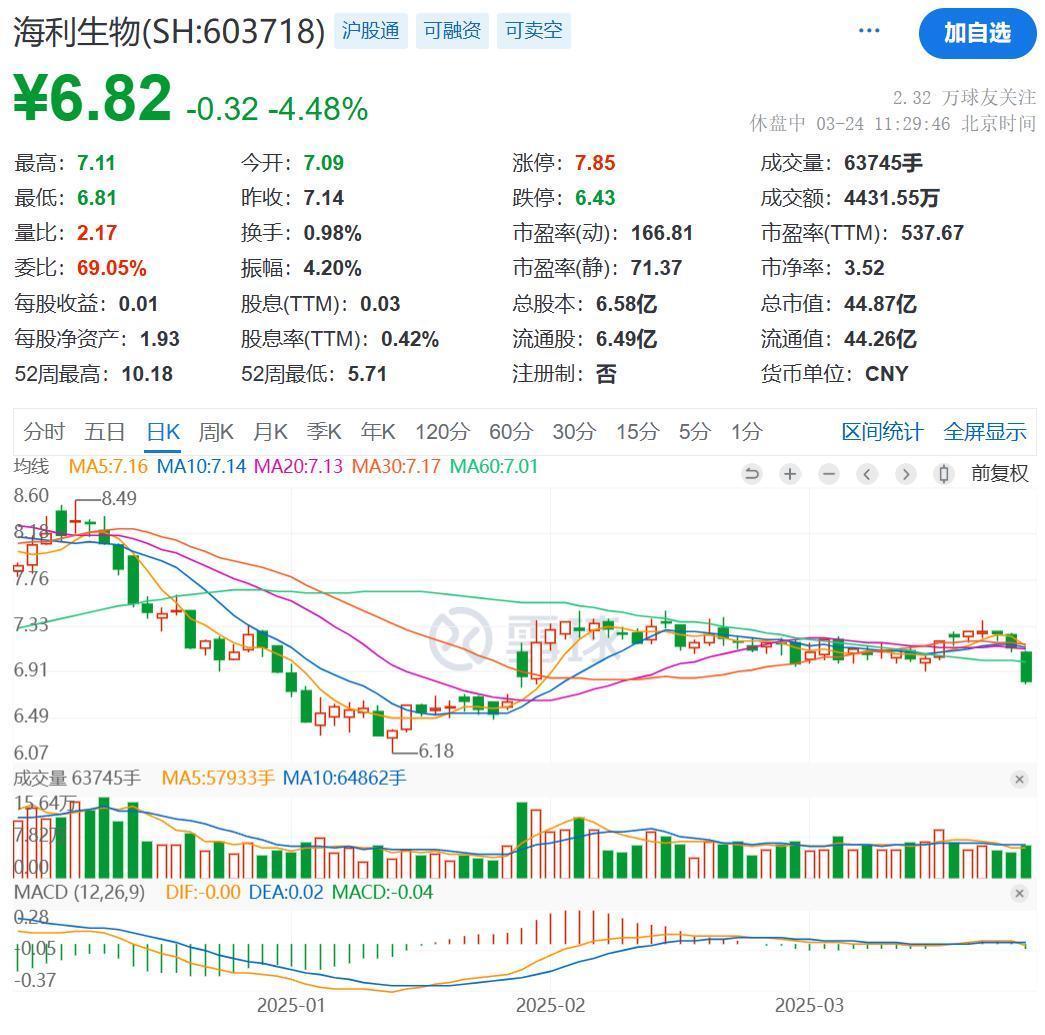The width and height of the screenshot is (1045, 1035).
Task: Click the 可卖空 tag
Action: click(x=534, y=31)
